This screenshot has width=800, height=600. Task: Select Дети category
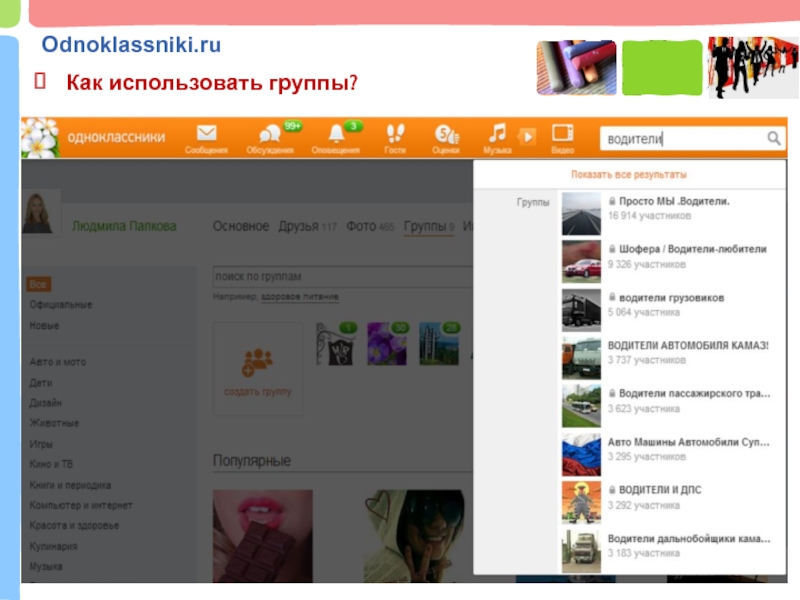click(41, 383)
